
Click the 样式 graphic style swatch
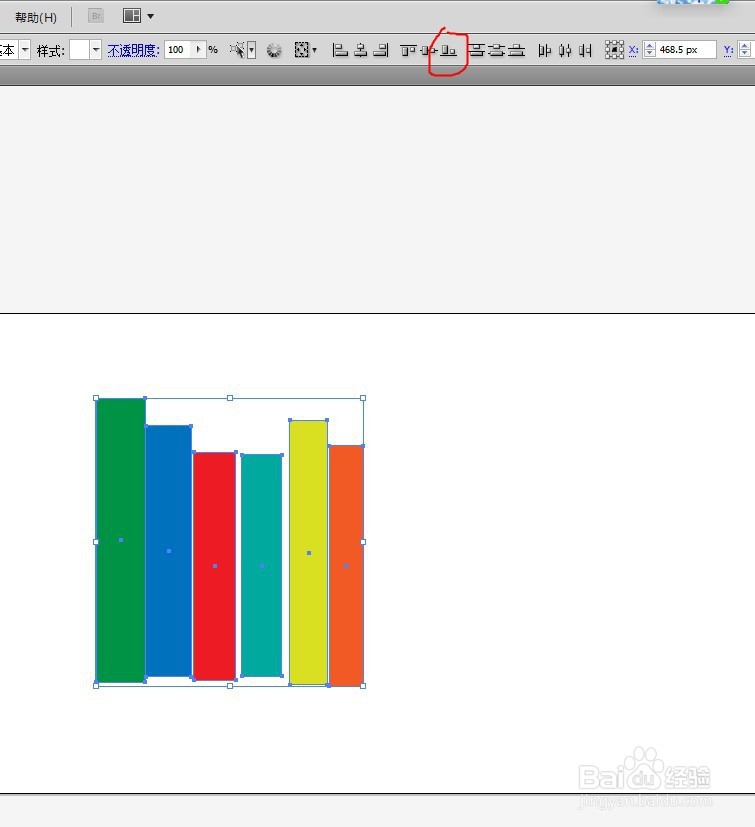point(79,51)
